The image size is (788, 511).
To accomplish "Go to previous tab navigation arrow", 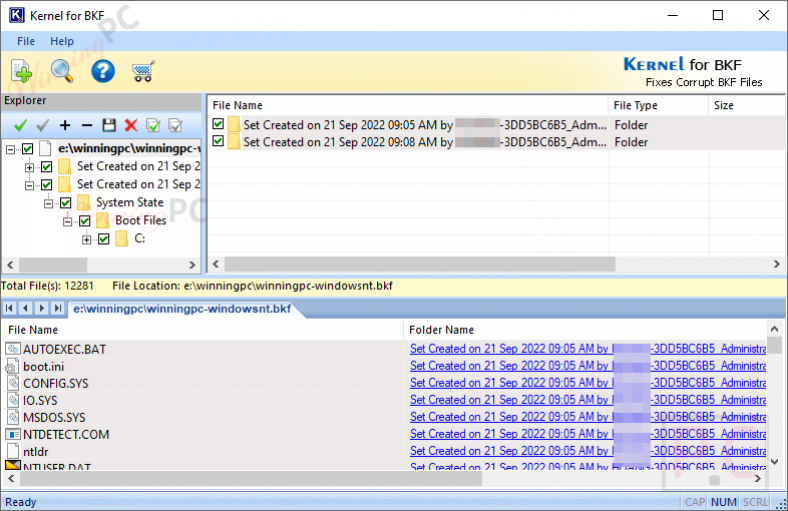I will 25,308.
